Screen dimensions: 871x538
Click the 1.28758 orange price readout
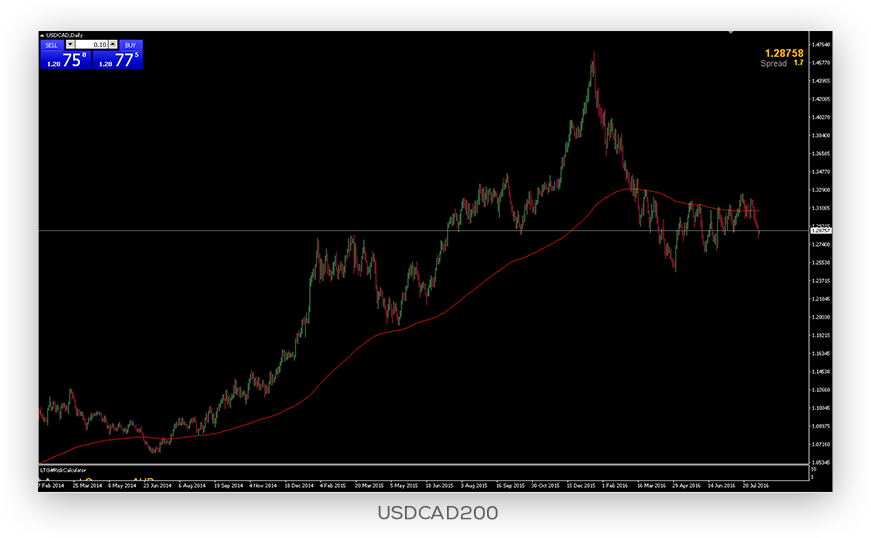784,50
